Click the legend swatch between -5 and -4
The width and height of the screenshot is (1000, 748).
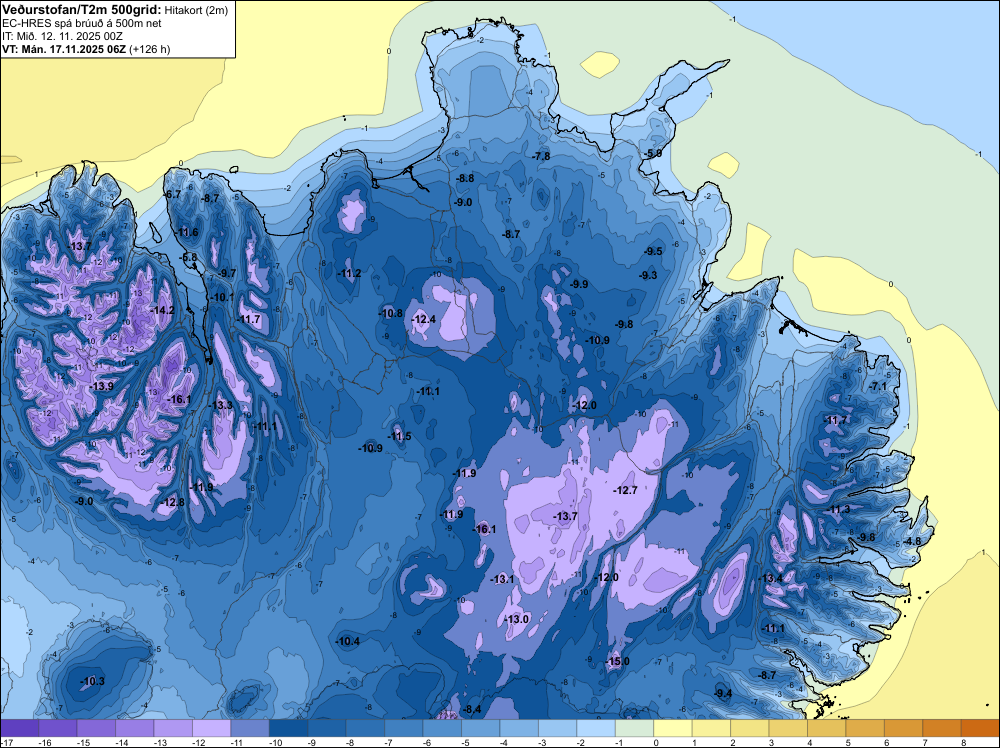pyautogui.click(x=481, y=728)
